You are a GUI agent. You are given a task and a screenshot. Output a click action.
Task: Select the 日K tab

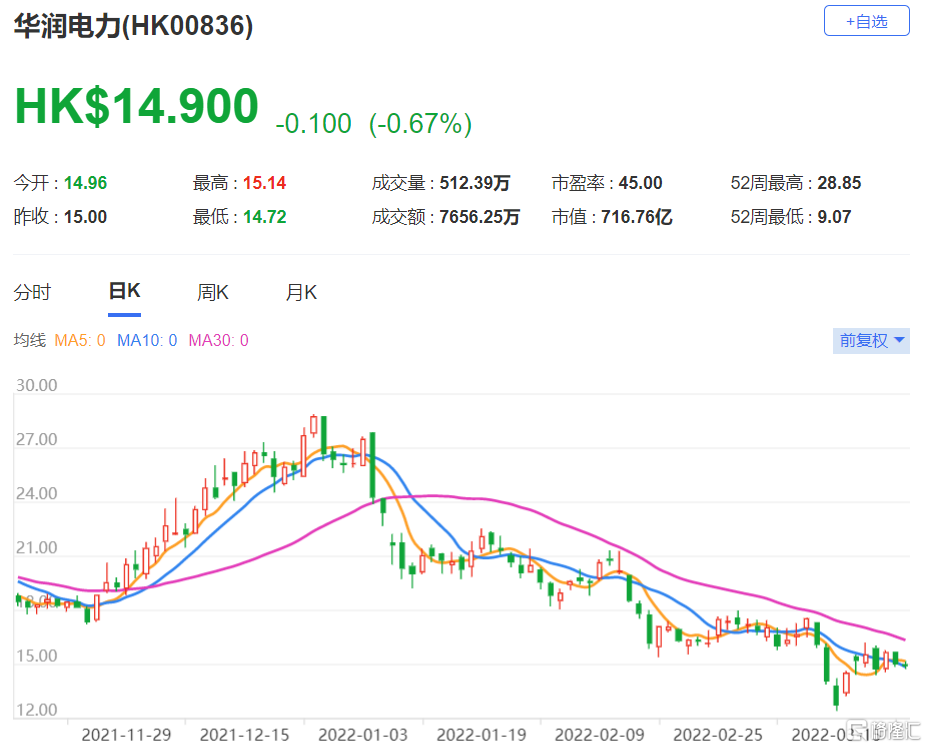pos(124,292)
